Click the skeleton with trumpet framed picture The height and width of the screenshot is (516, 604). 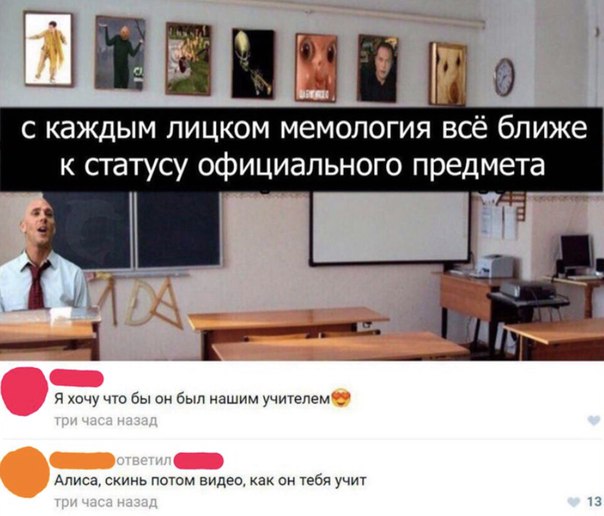click(x=253, y=64)
